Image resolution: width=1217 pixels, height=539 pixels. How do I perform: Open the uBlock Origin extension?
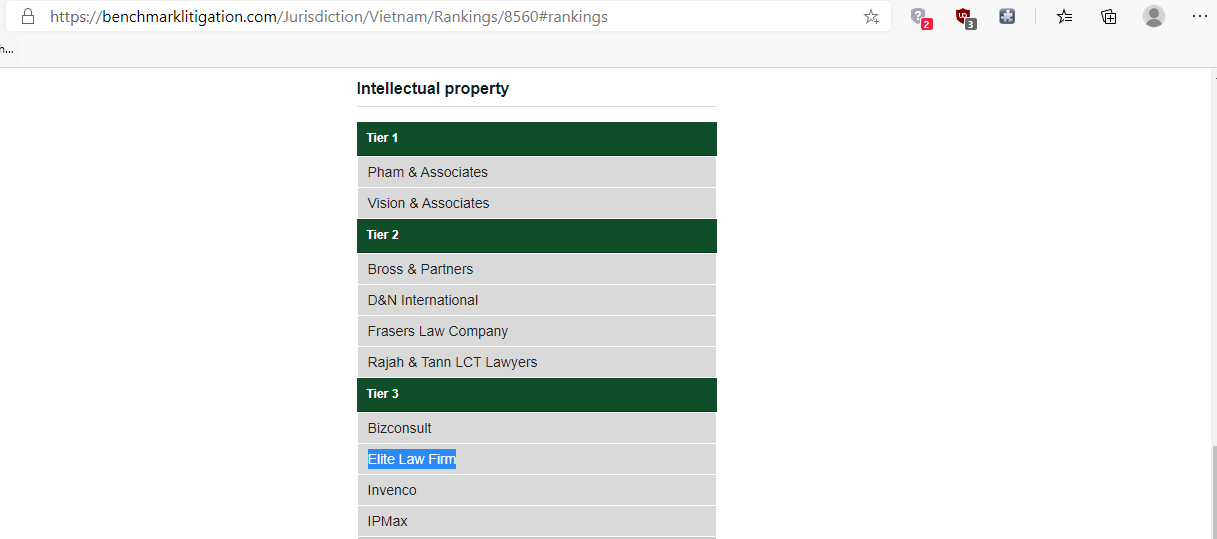963,17
